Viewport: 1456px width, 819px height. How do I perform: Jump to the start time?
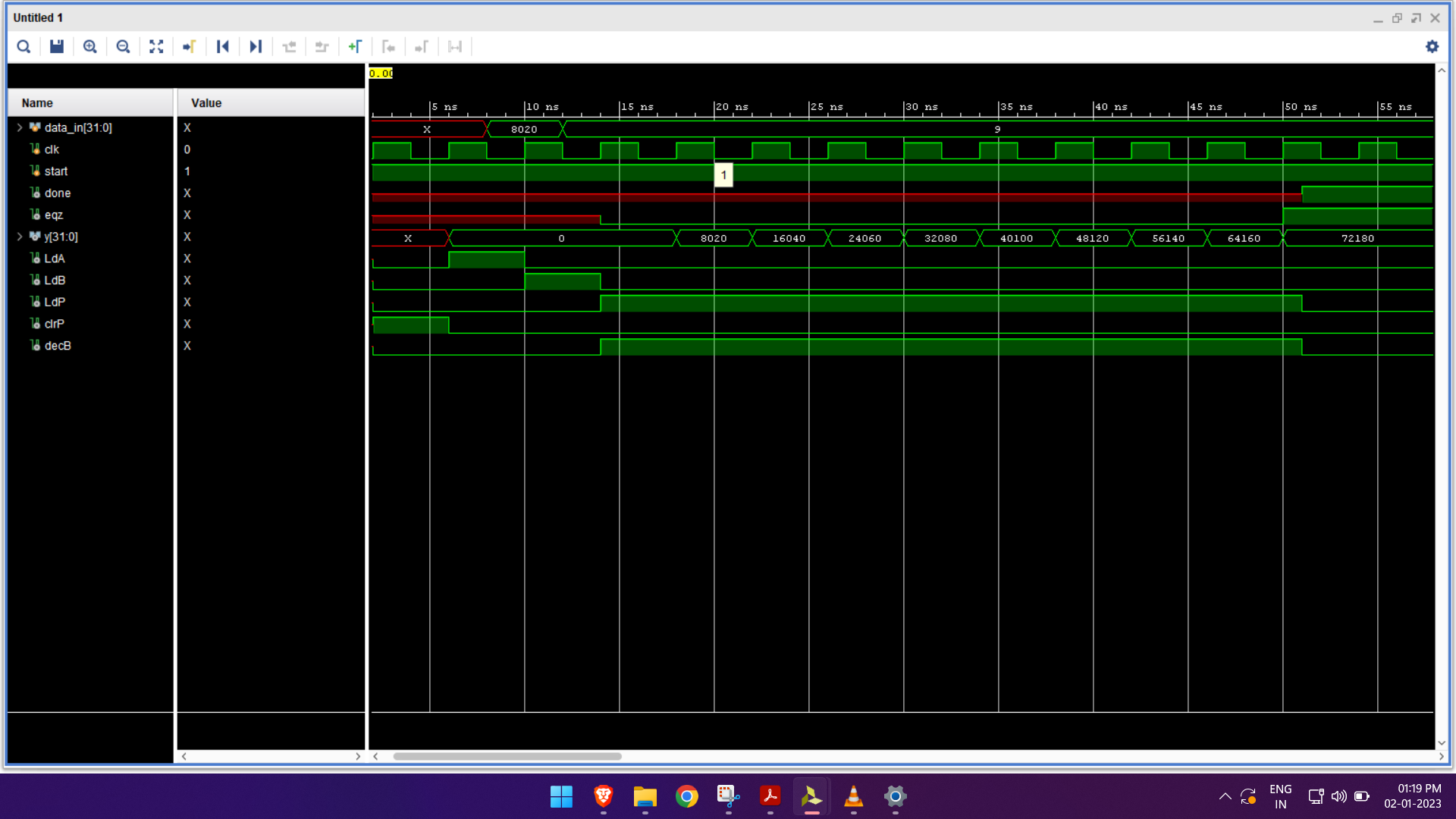click(222, 47)
